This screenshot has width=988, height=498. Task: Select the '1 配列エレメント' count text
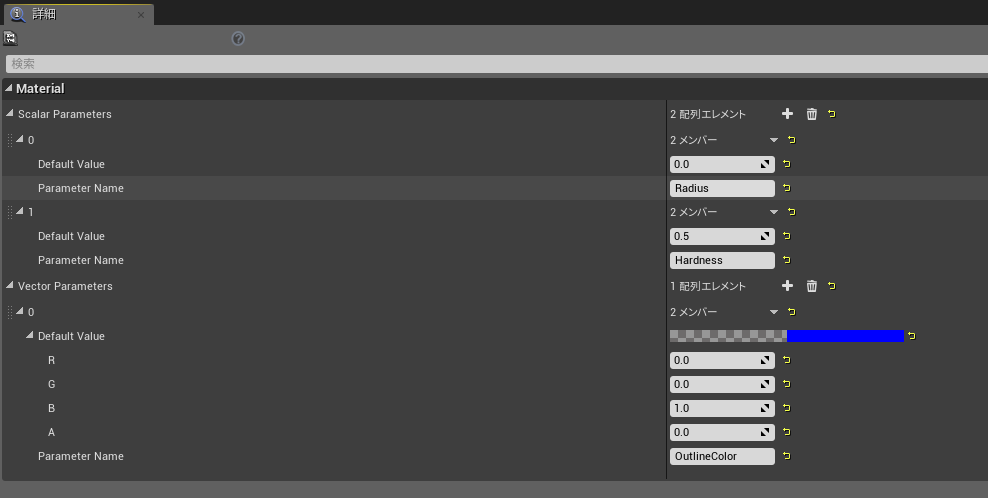(x=708, y=286)
